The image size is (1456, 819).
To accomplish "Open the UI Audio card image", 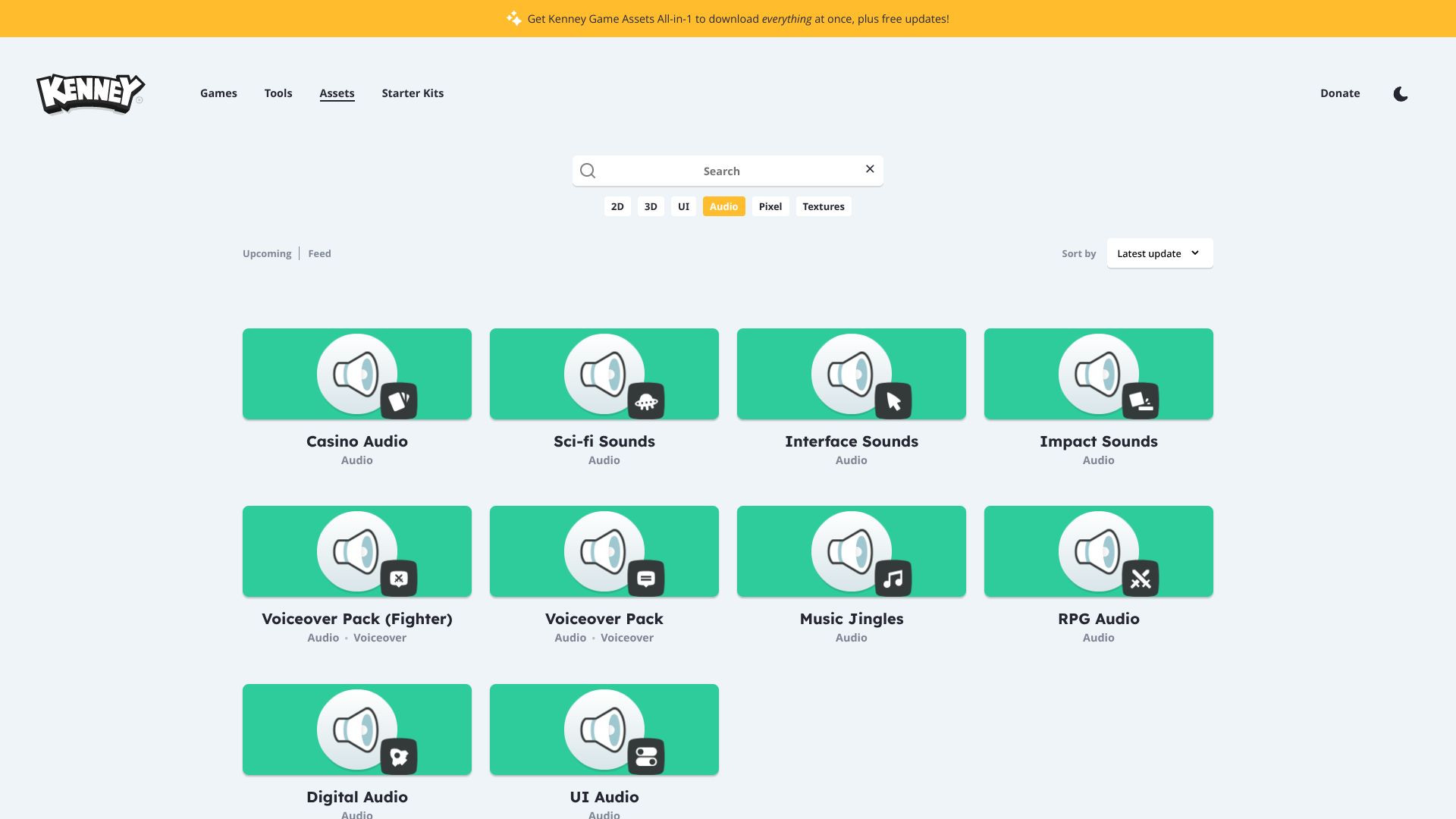I will pos(604,730).
